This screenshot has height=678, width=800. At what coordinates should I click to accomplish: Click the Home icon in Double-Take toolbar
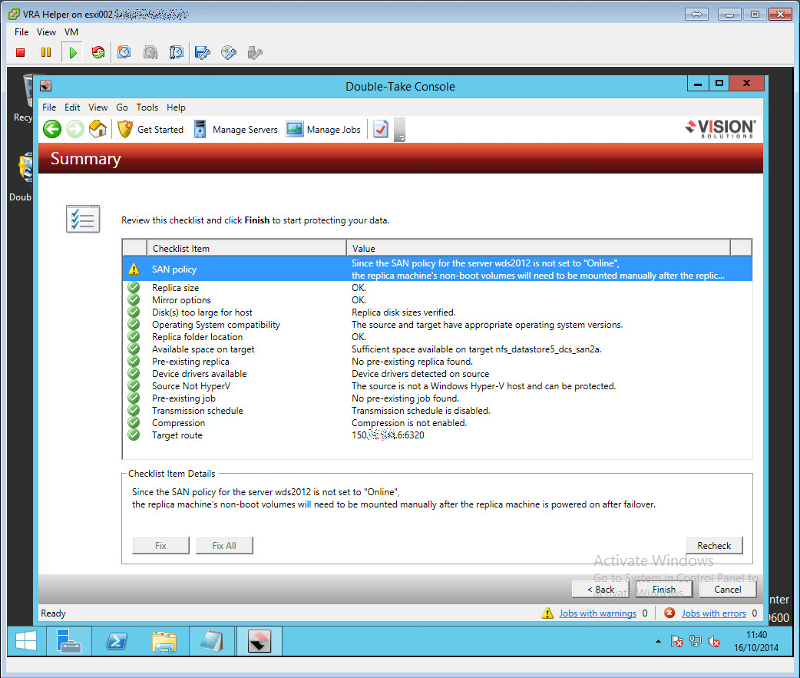[97, 129]
